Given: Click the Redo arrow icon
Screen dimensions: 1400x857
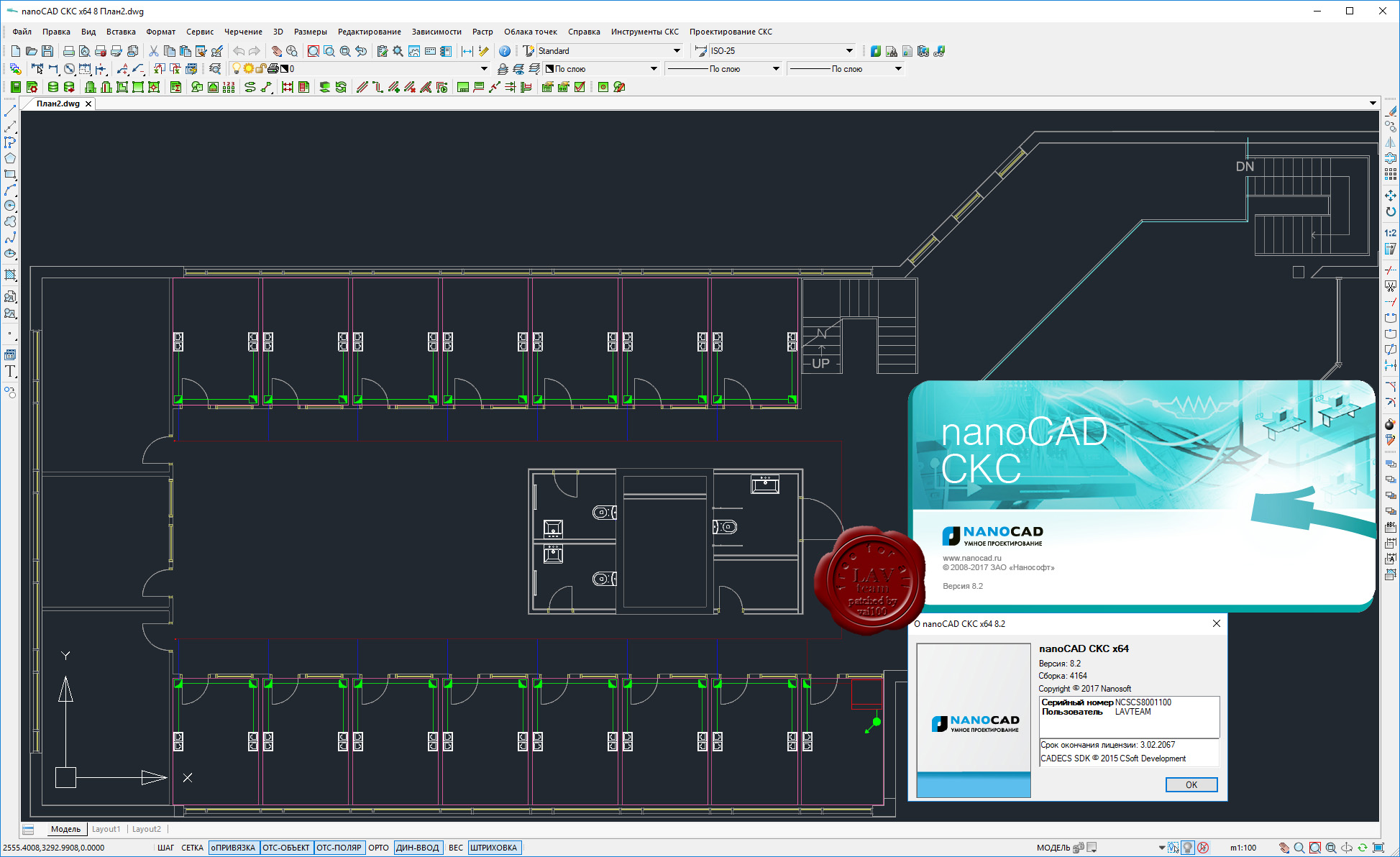Looking at the screenshot, I should (x=254, y=51).
